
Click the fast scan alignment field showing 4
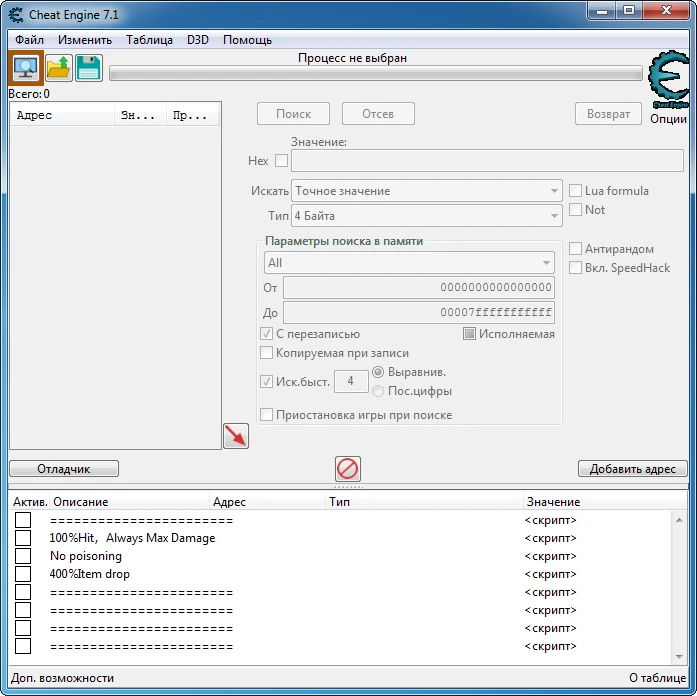click(351, 381)
